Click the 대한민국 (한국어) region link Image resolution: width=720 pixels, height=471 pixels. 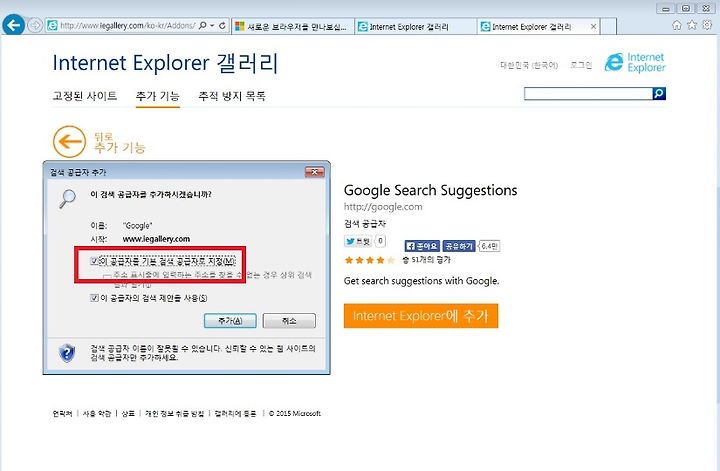(529, 65)
